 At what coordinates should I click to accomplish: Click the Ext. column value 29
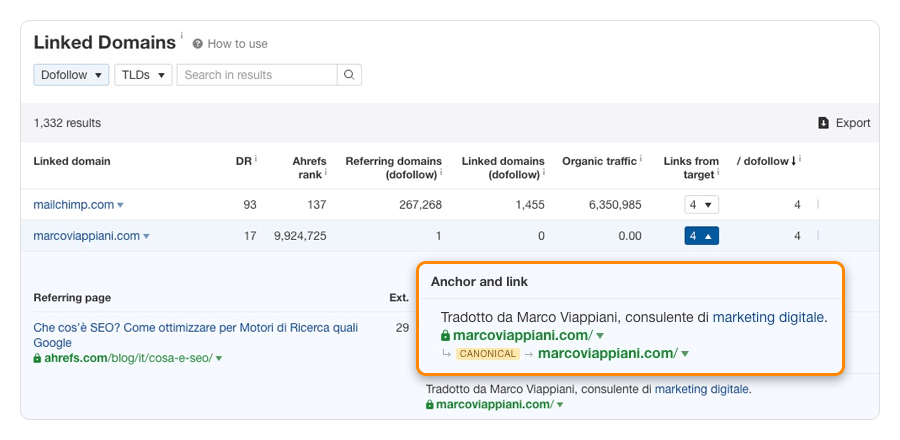pyautogui.click(x=402, y=328)
